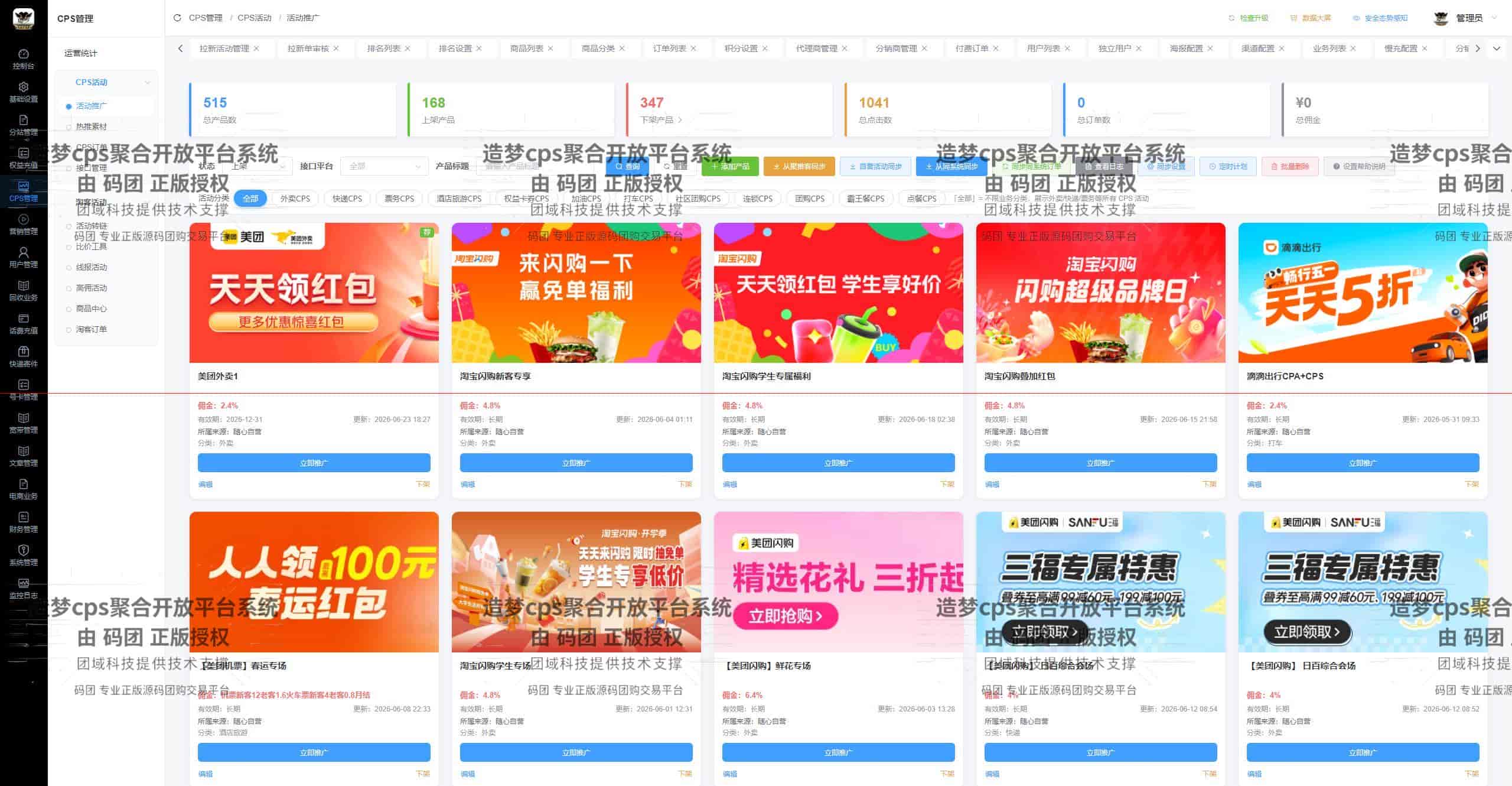The height and width of the screenshot is (786, 1512).
Task: Click the refresh icon beside the breadcrumb
Action: [x=177, y=18]
